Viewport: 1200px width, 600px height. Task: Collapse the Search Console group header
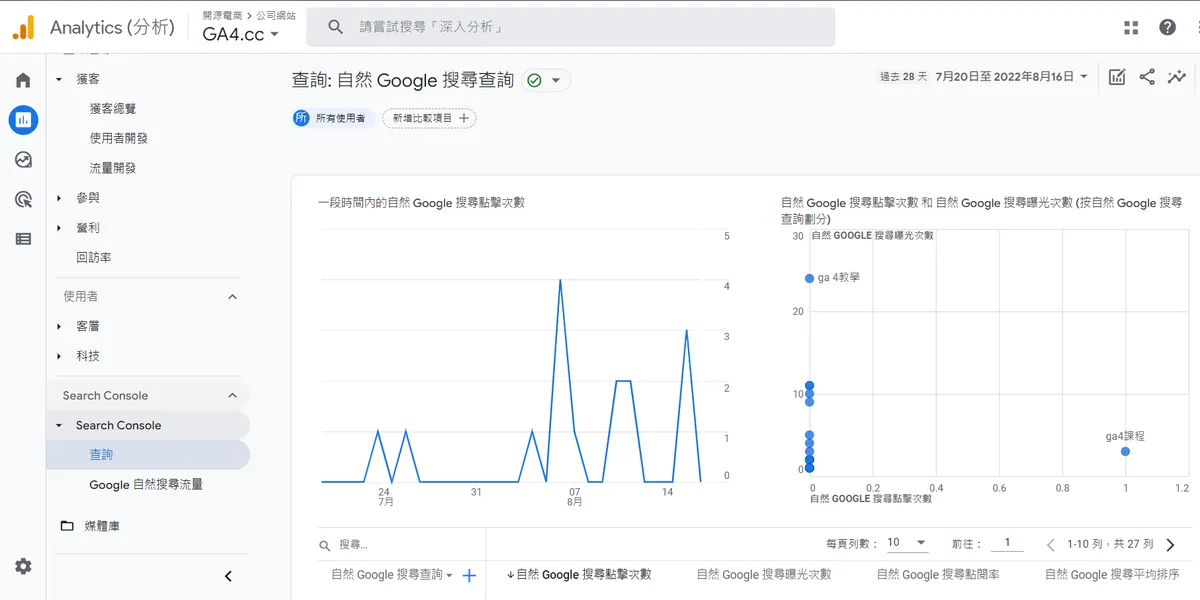[x=232, y=396]
